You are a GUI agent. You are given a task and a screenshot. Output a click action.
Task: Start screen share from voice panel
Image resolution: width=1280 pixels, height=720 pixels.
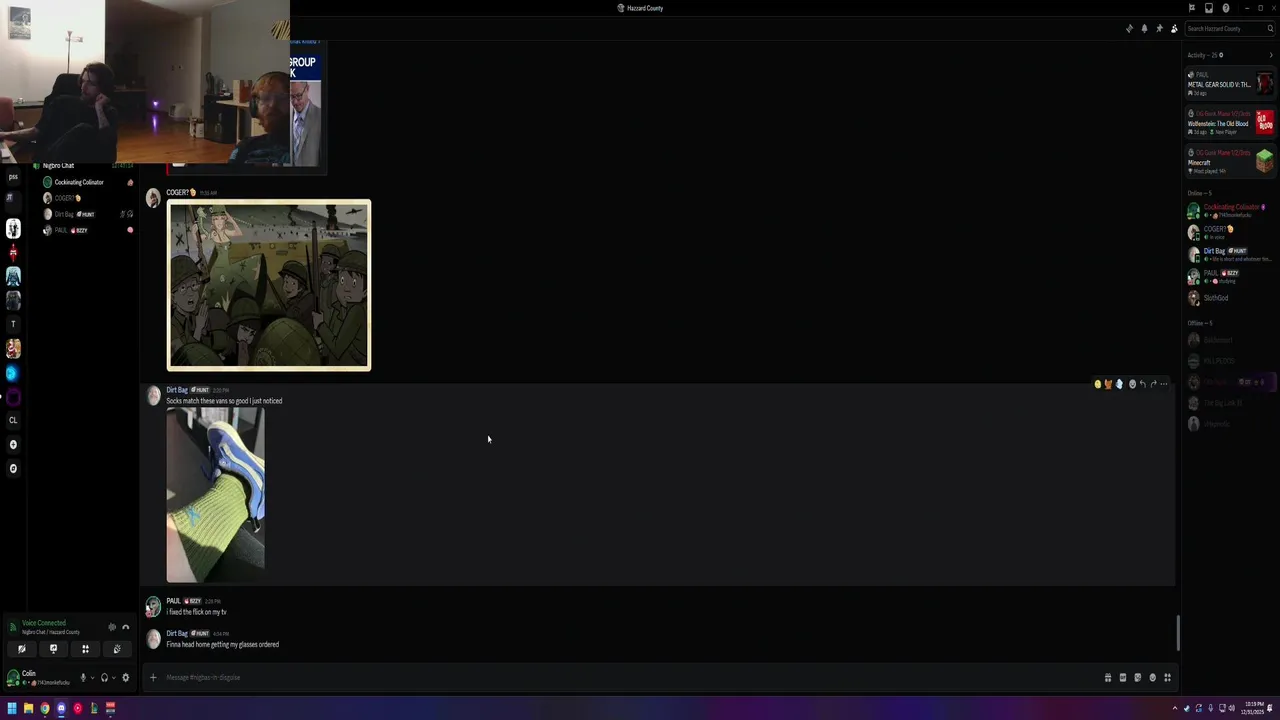54,649
